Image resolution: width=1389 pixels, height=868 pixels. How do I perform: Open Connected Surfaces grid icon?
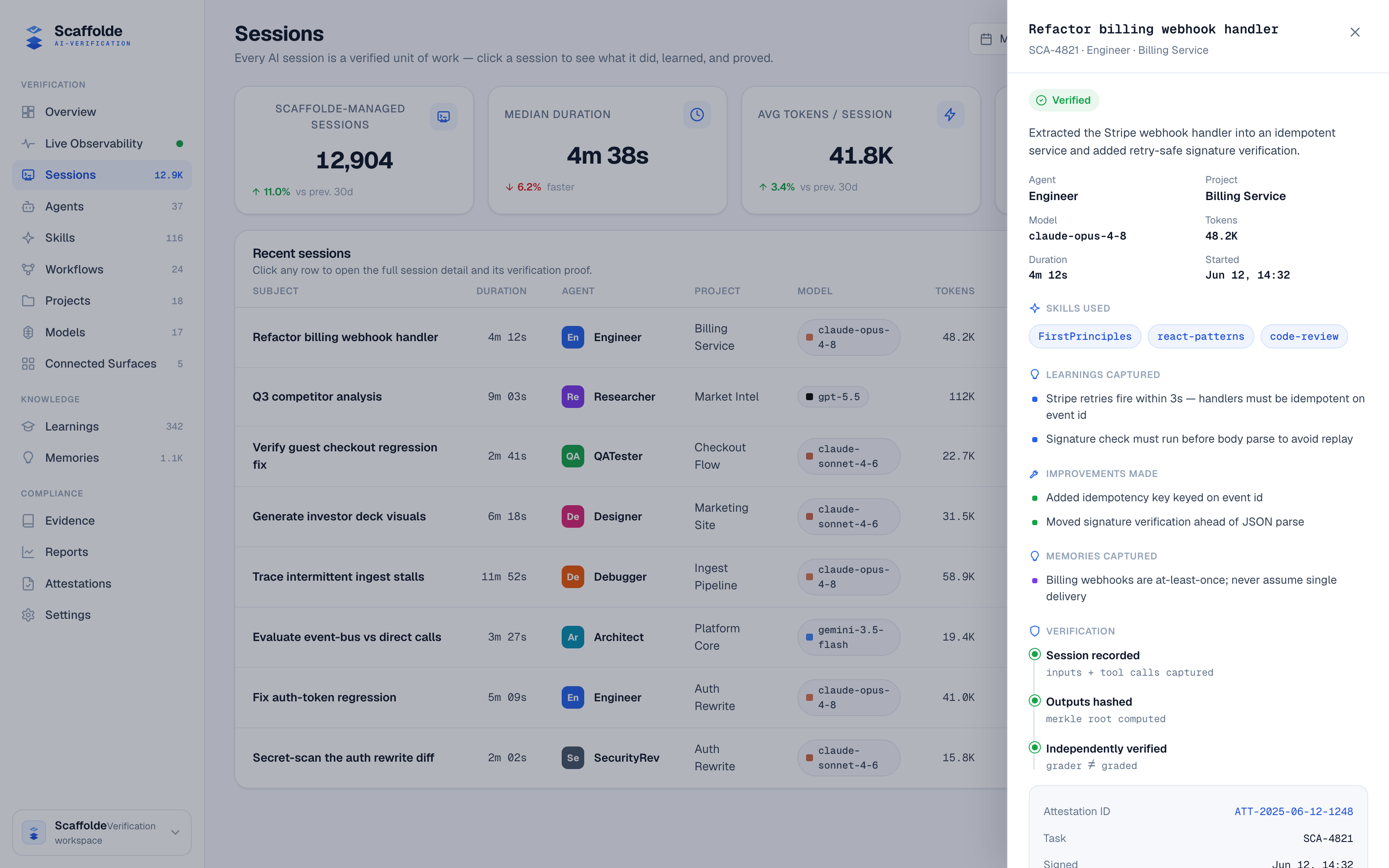(28, 363)
